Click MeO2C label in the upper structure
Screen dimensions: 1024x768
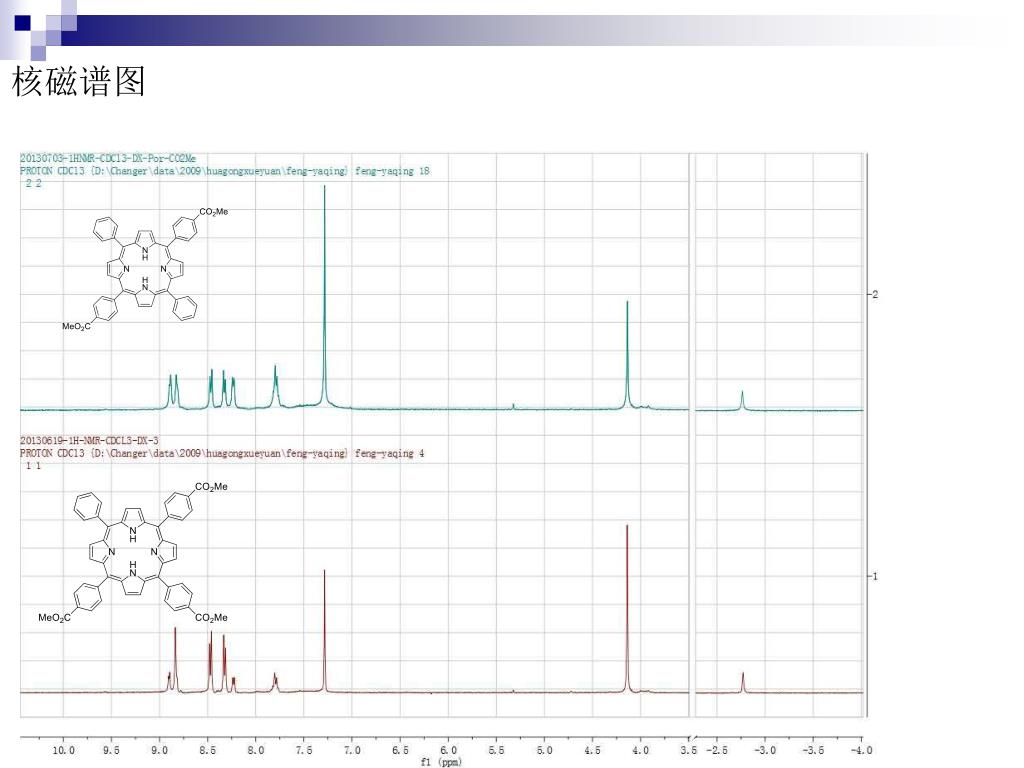76,326
